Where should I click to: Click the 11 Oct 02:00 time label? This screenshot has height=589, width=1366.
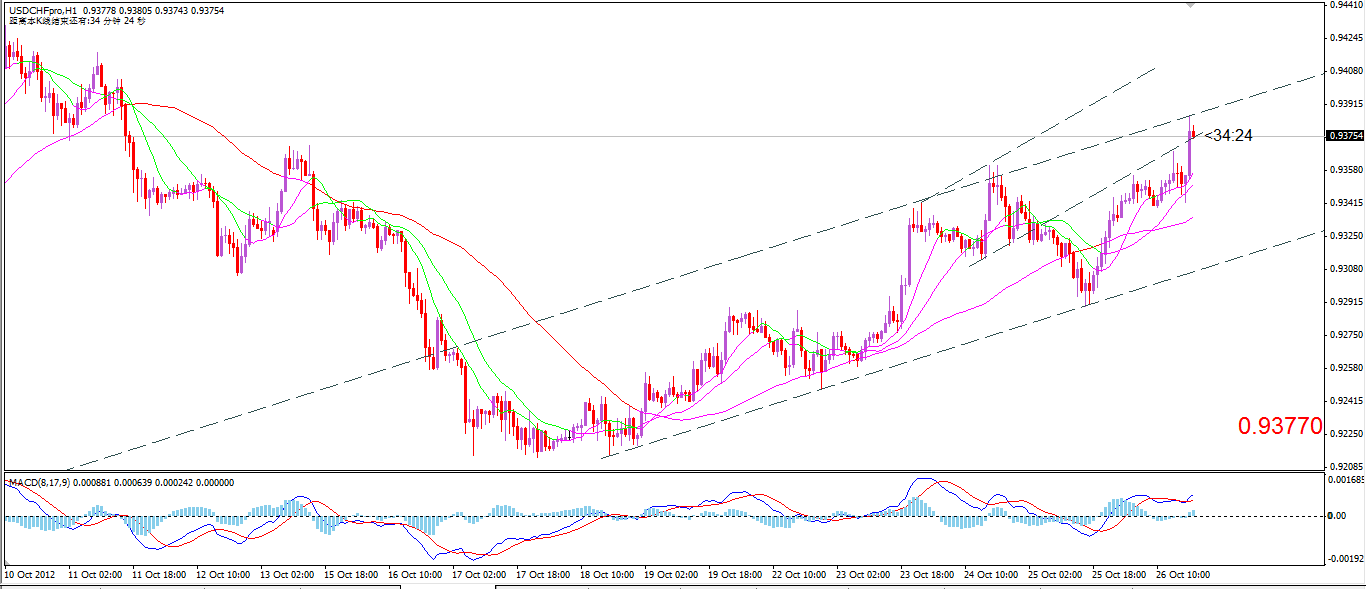coord(95,575)
